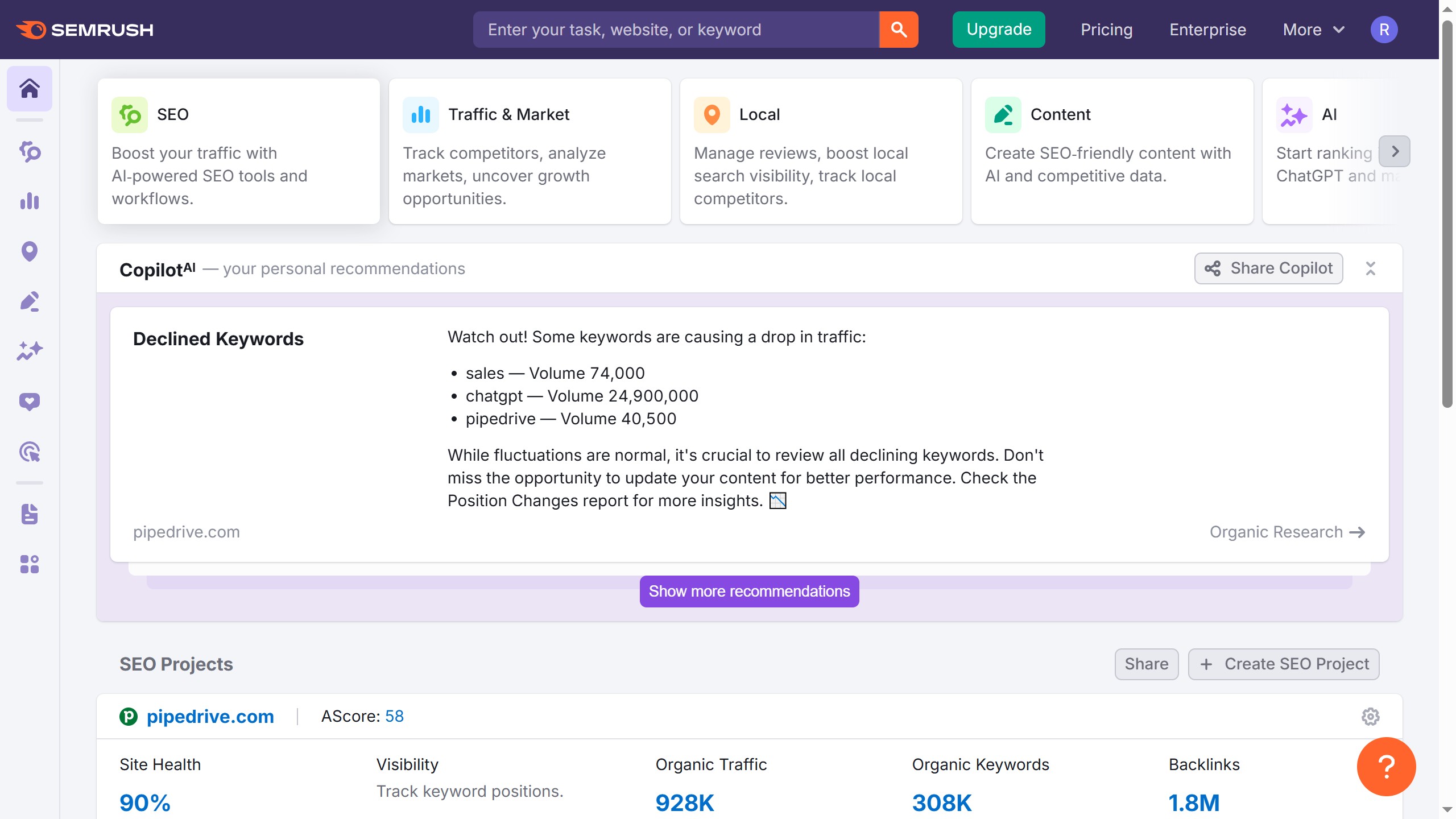
Task: Open the Content pencil sidebar icon
Action: (29, 301)
